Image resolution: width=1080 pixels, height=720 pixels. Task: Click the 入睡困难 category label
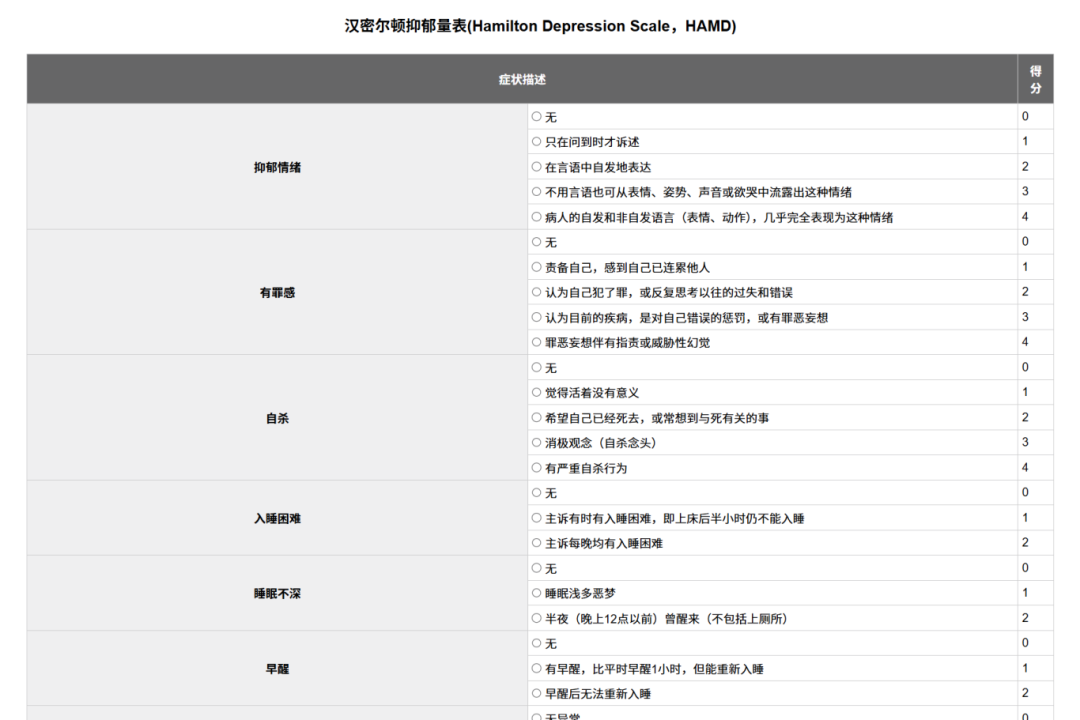tap(277, 518)
